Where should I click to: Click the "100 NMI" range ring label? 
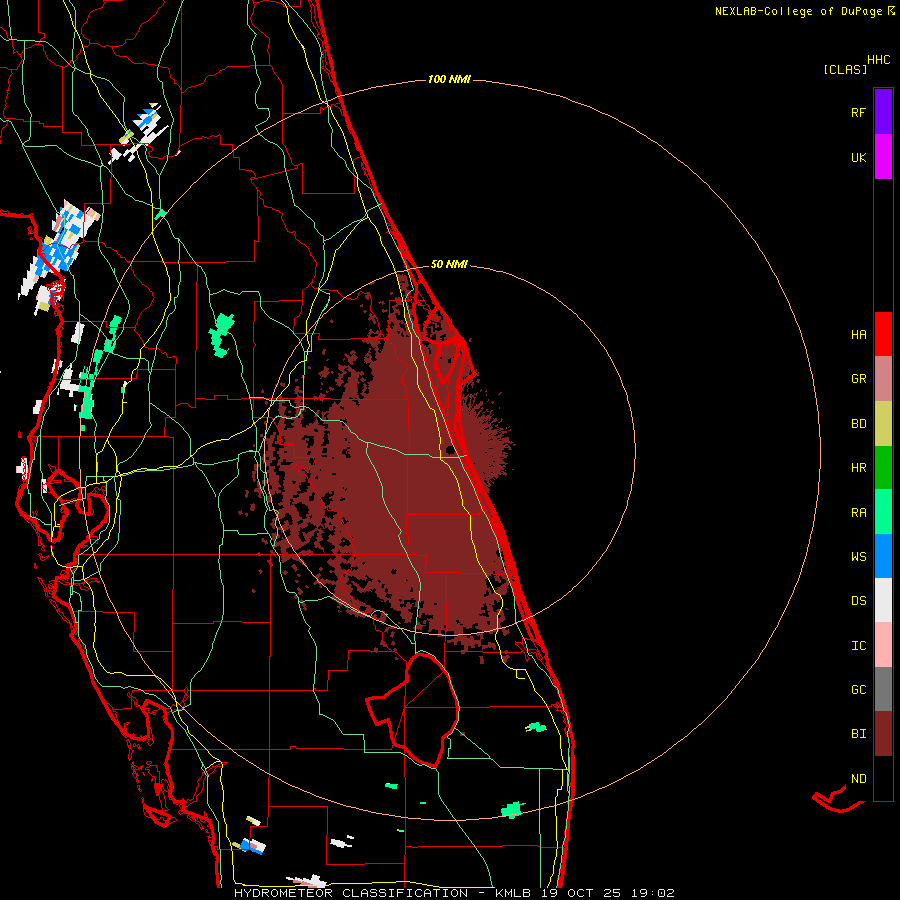pos(449,79)
